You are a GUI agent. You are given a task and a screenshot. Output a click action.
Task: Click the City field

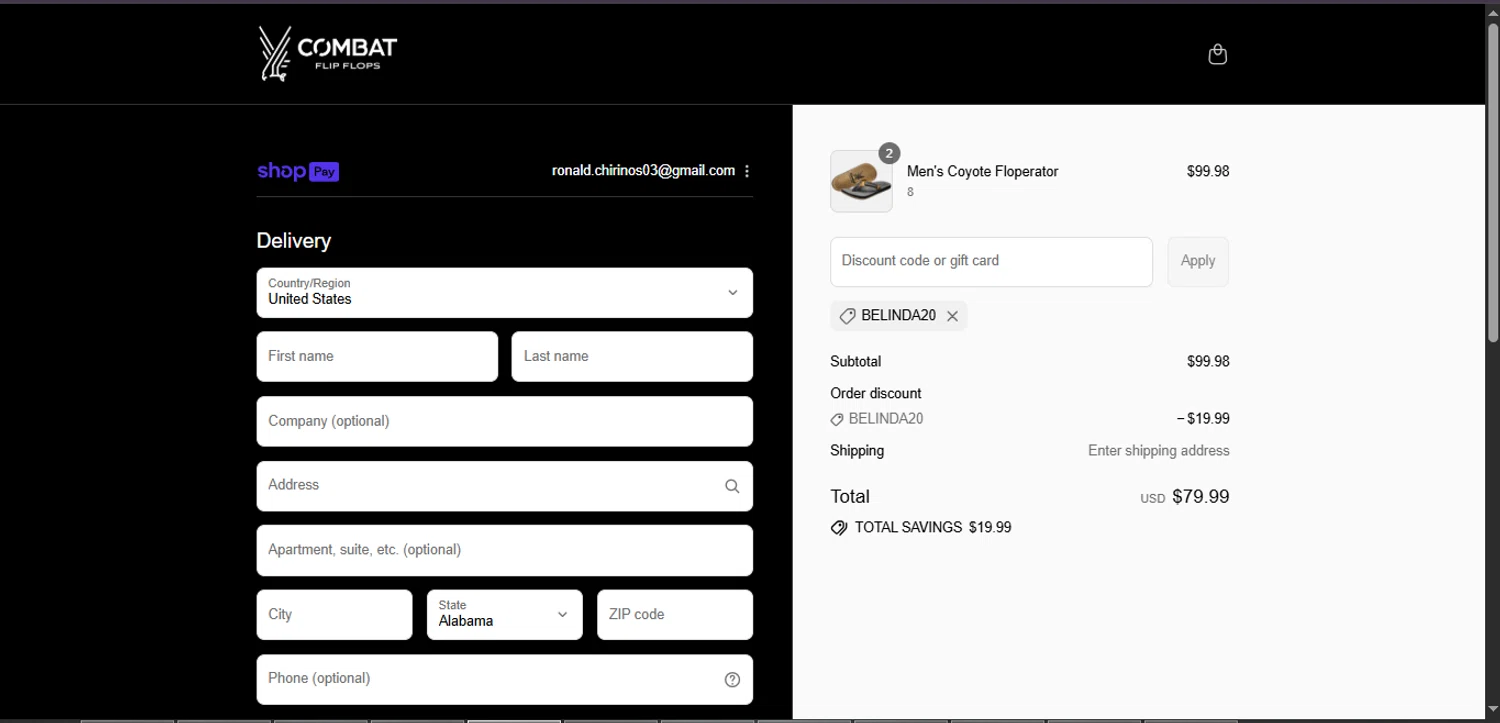(x=334, y=614)
